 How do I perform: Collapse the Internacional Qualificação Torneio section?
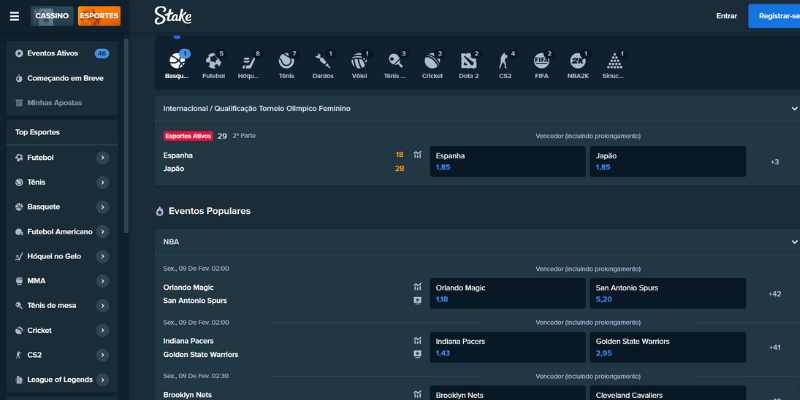(x=794, y=109)
